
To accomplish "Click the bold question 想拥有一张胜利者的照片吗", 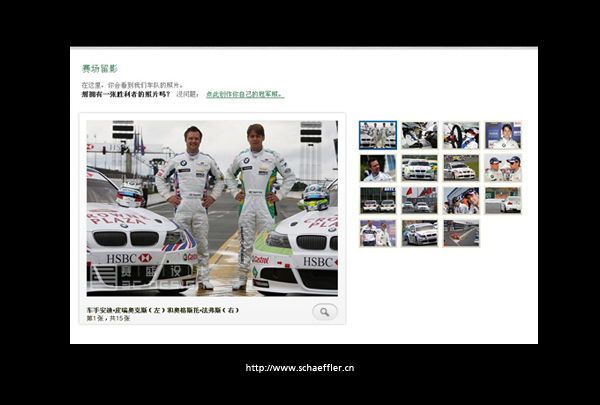I will (126, 94).
